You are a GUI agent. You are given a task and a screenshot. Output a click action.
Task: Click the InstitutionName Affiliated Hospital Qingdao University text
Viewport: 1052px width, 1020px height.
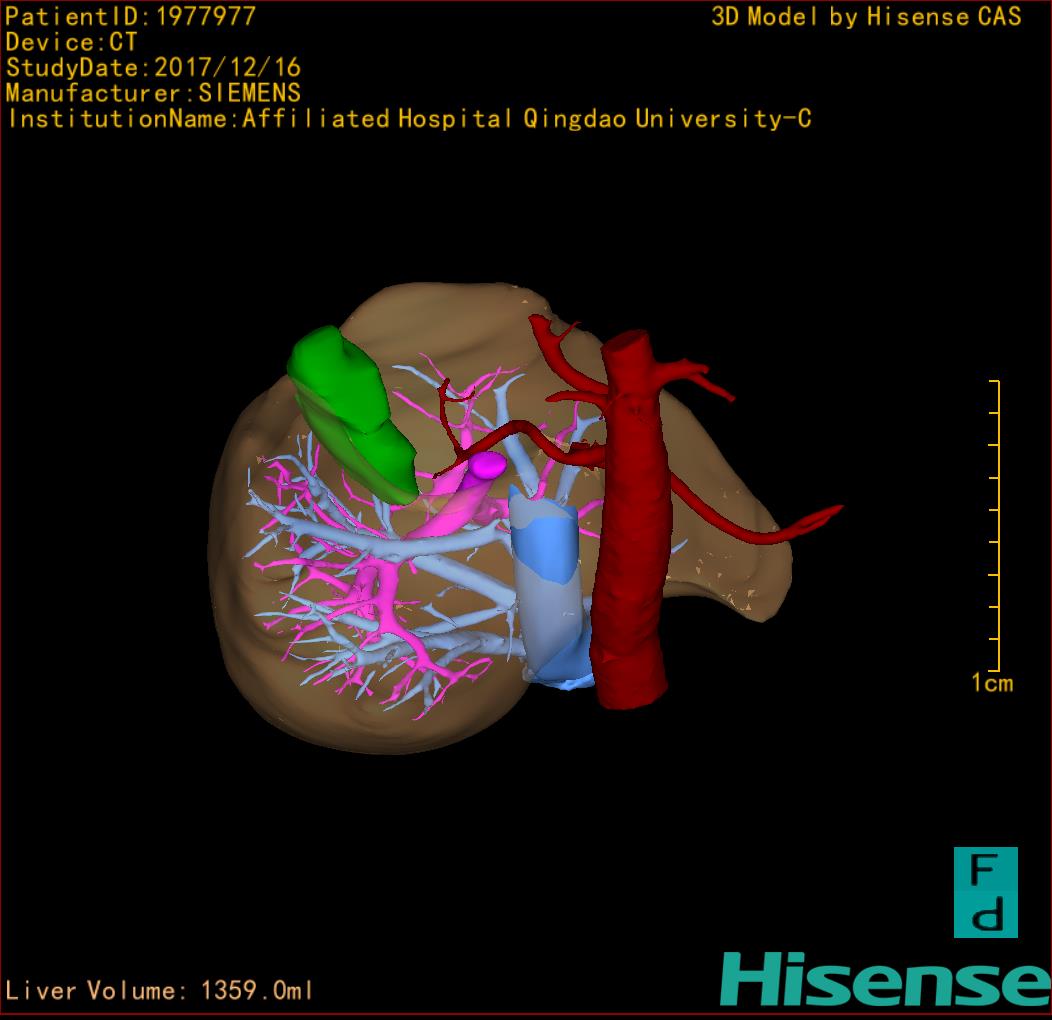(409, 119)
